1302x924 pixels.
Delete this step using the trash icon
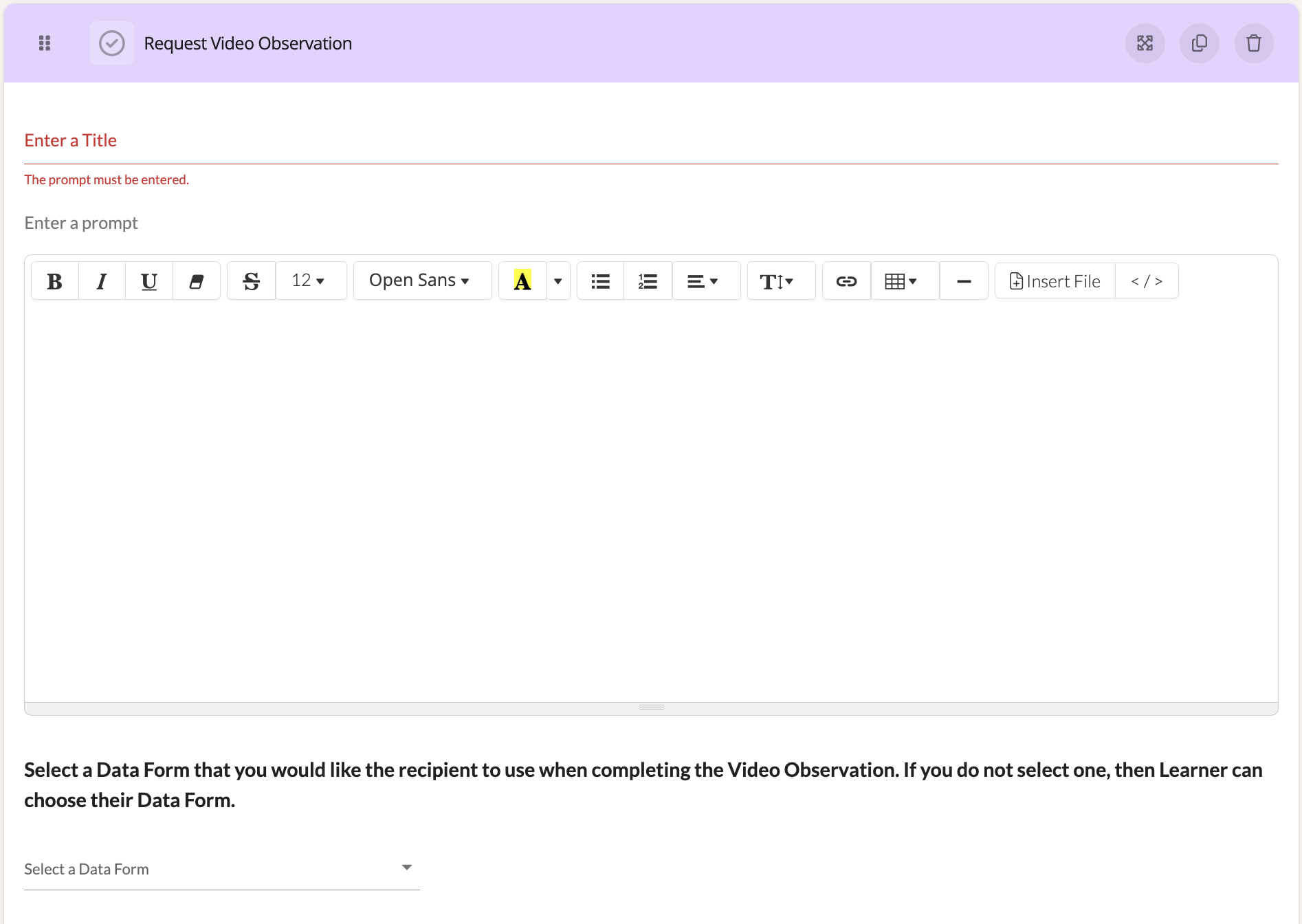point(1253,43)
